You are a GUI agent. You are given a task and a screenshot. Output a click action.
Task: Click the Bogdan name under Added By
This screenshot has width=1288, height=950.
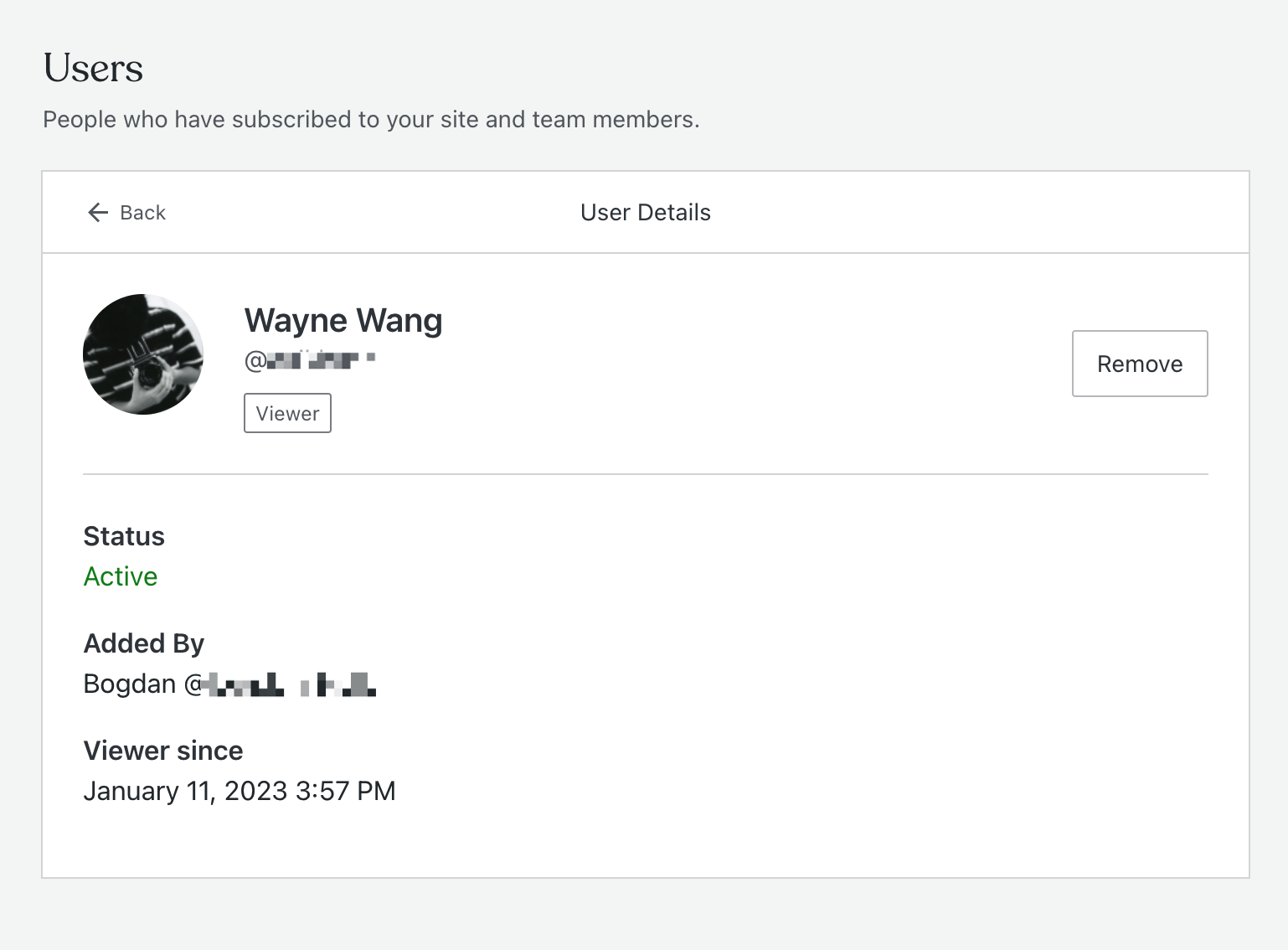pos(130,684)
